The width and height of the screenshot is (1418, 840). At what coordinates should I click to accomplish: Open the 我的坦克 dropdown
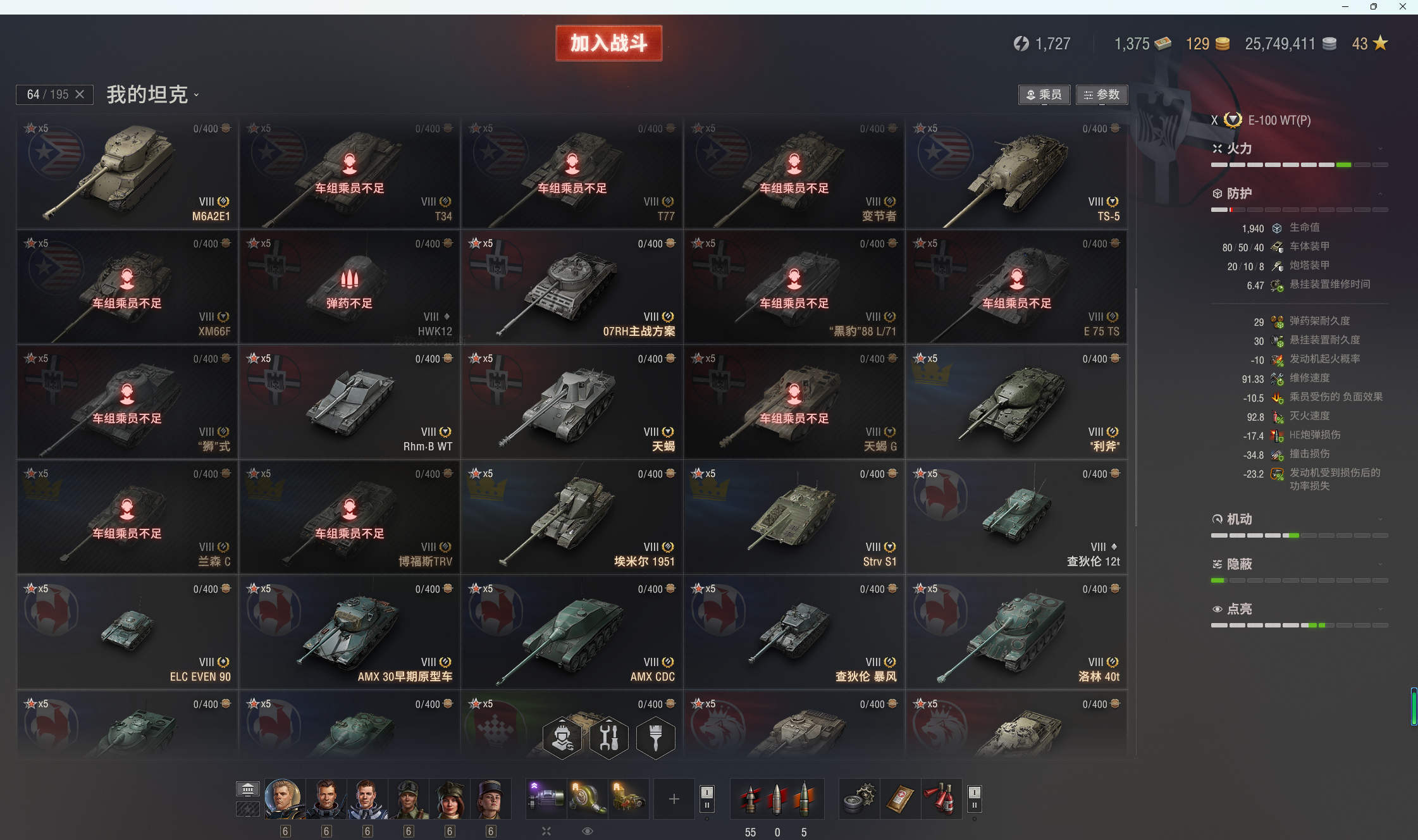coord(153,95)
